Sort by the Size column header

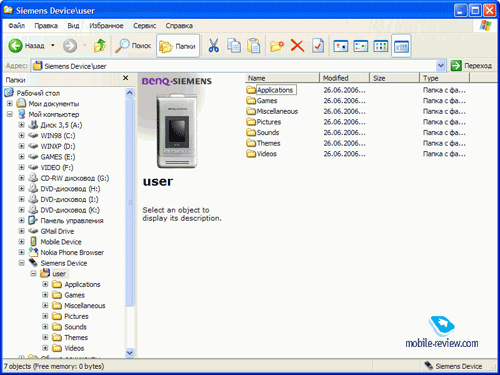click(395, 78)
